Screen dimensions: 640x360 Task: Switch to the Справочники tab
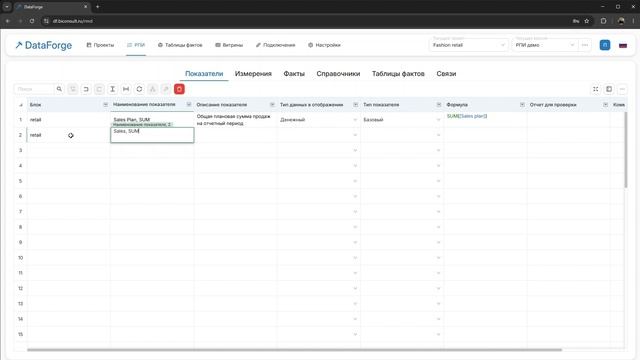click(x=338, y=74)
